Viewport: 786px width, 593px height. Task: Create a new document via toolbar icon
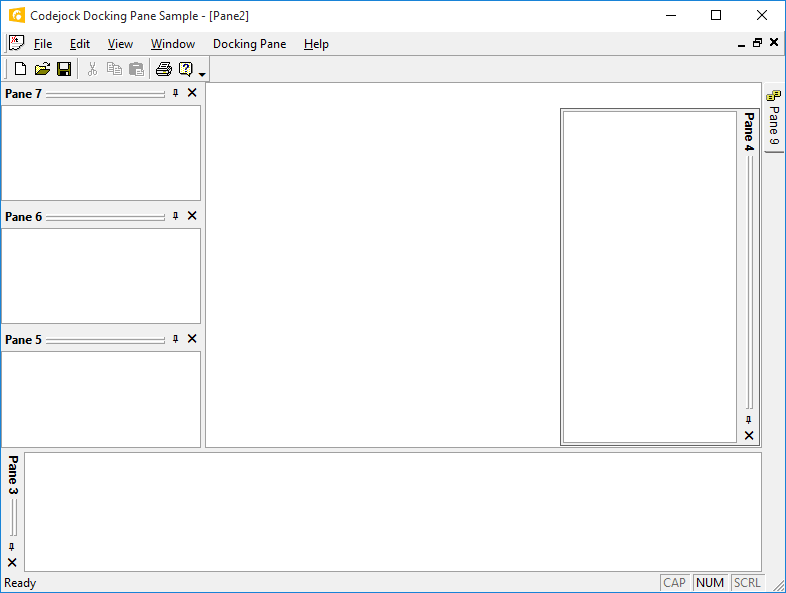coord(21,69)
